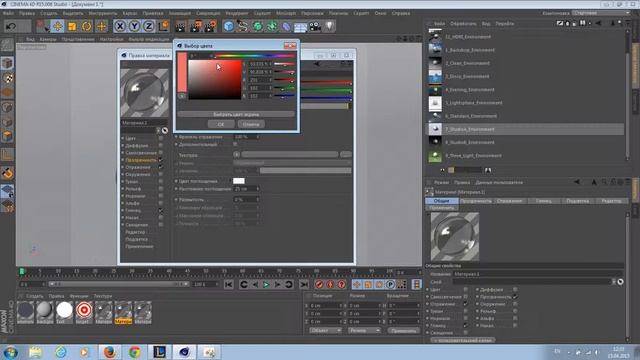Enable Рельеф channel checkbox in Material Editor

(x=161, y=189)
